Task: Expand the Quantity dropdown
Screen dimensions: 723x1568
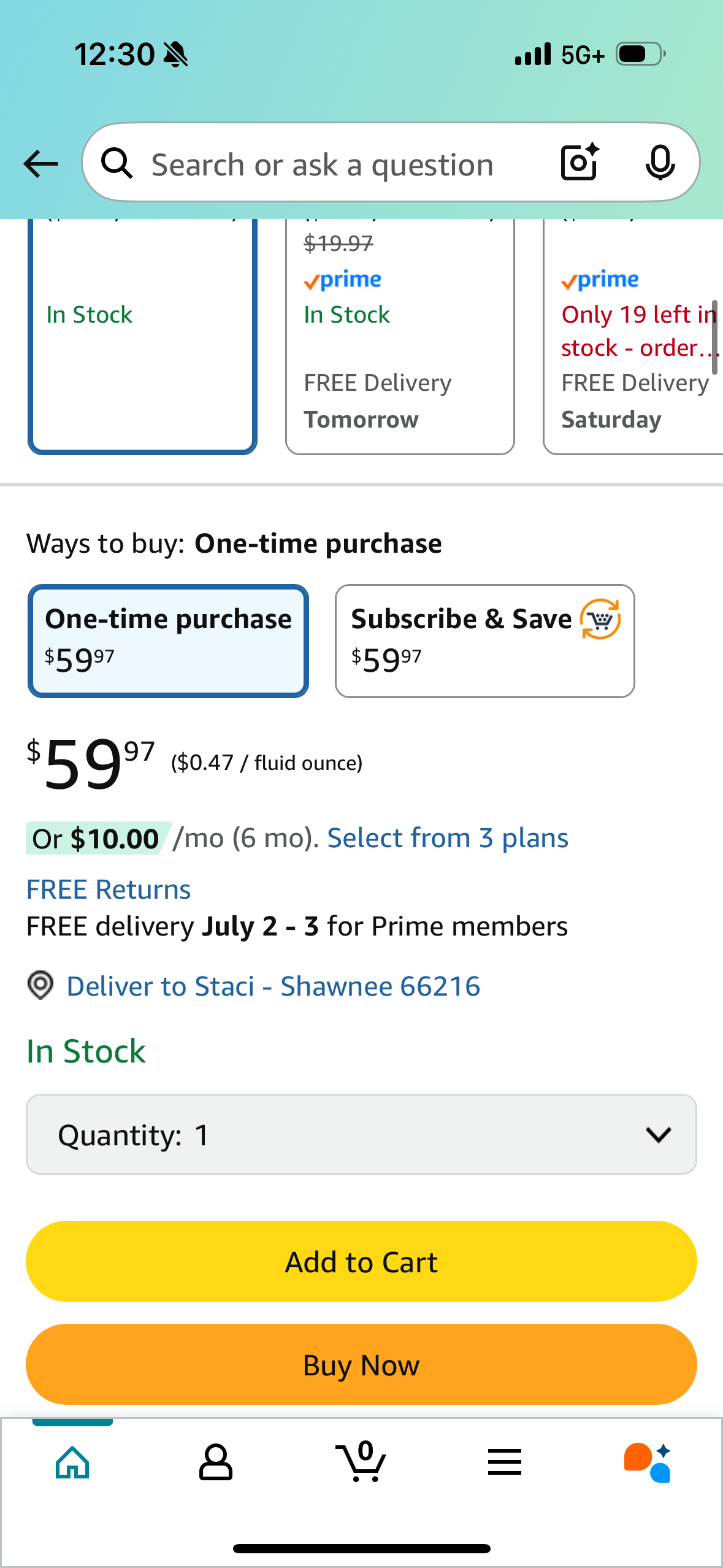Action: coord(361,1134)
